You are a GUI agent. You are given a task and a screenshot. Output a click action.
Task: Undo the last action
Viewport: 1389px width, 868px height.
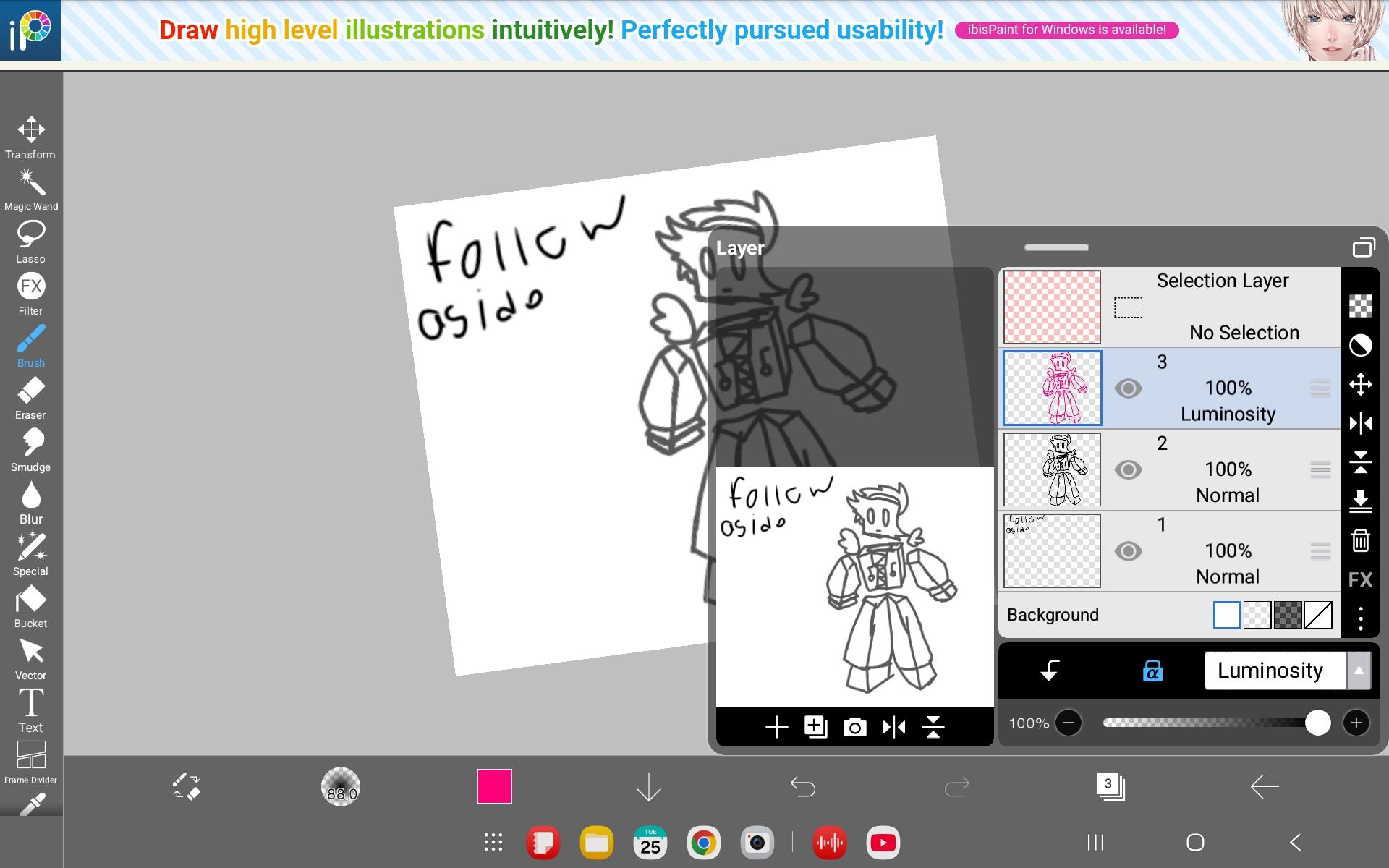[x=802, y=786]
